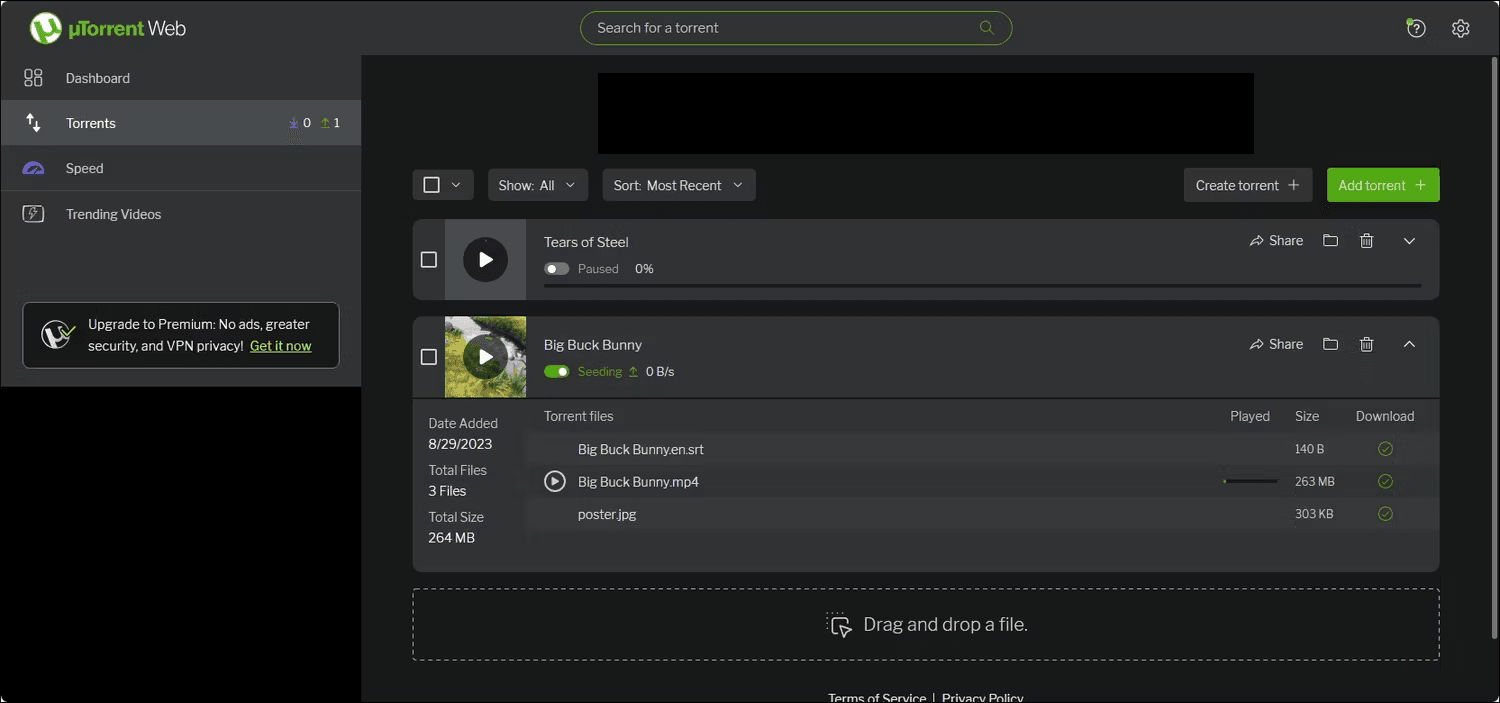Image resolution: width=1500 pixels, height=703 pixels.
Task: Click the search magnifier icon
Action: tap(987, 28)
